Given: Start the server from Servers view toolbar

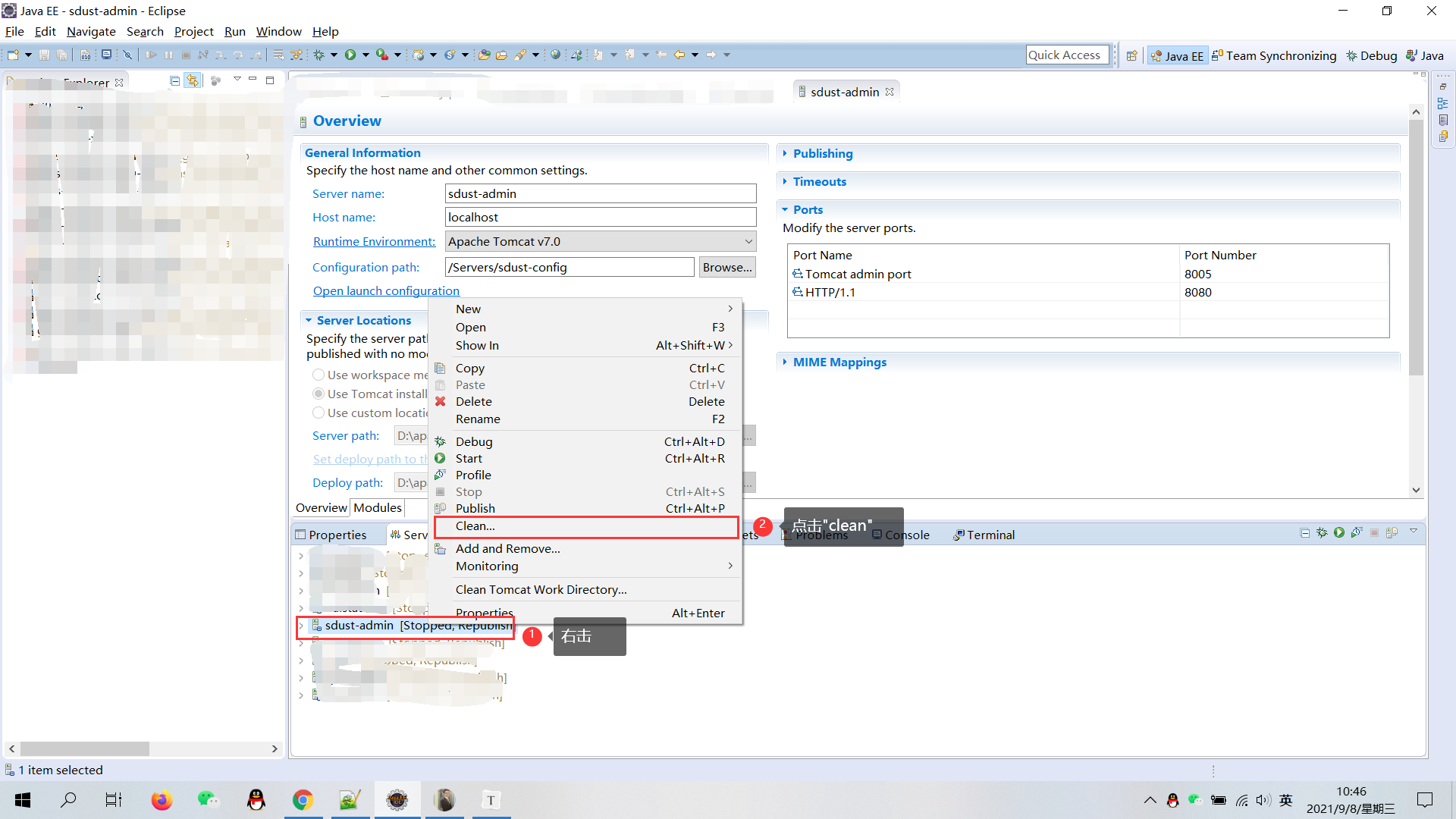Looking at the screenshot, I should pos(1339,533).
